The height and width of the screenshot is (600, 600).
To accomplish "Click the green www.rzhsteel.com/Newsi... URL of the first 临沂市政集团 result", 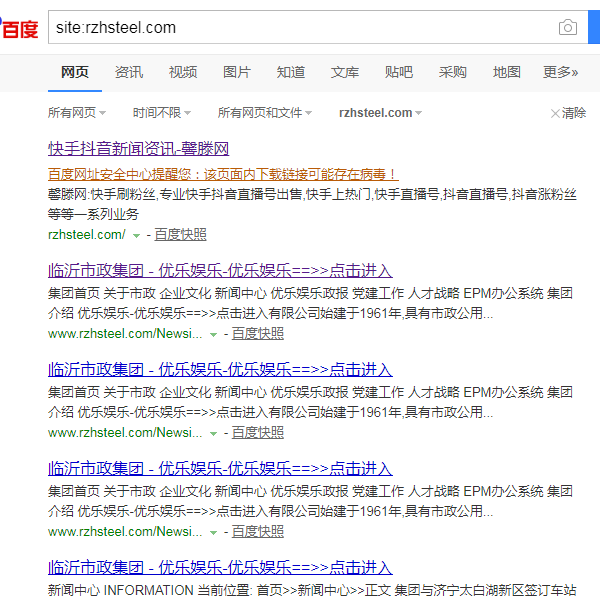I will click(125, 334).
